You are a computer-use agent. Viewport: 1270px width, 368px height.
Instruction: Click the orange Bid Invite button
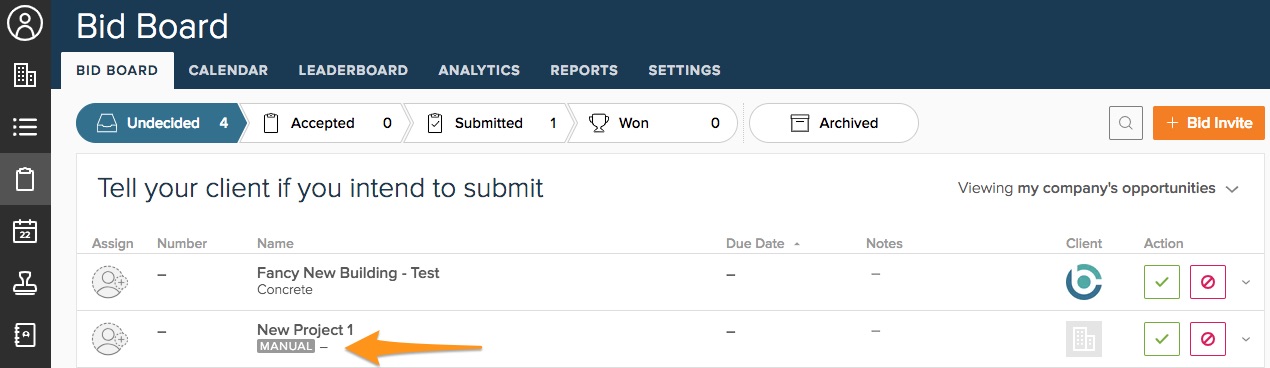click(1208, 123)
